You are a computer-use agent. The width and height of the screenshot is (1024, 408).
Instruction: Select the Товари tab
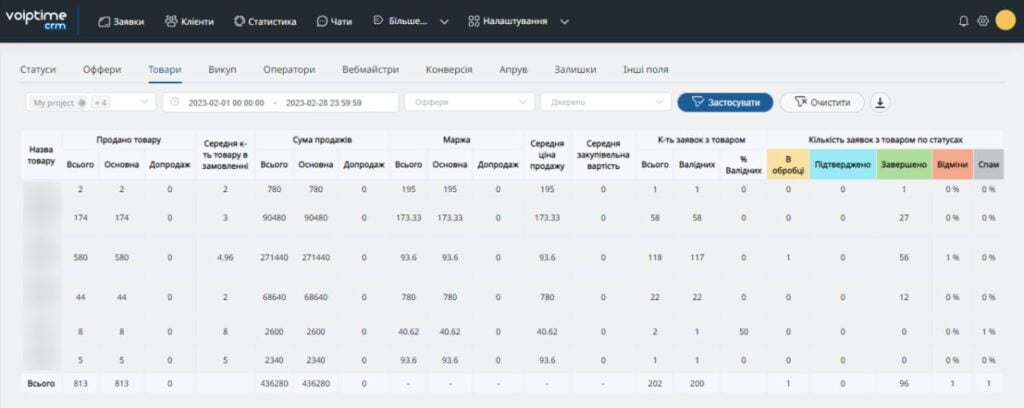coord(165,70)
